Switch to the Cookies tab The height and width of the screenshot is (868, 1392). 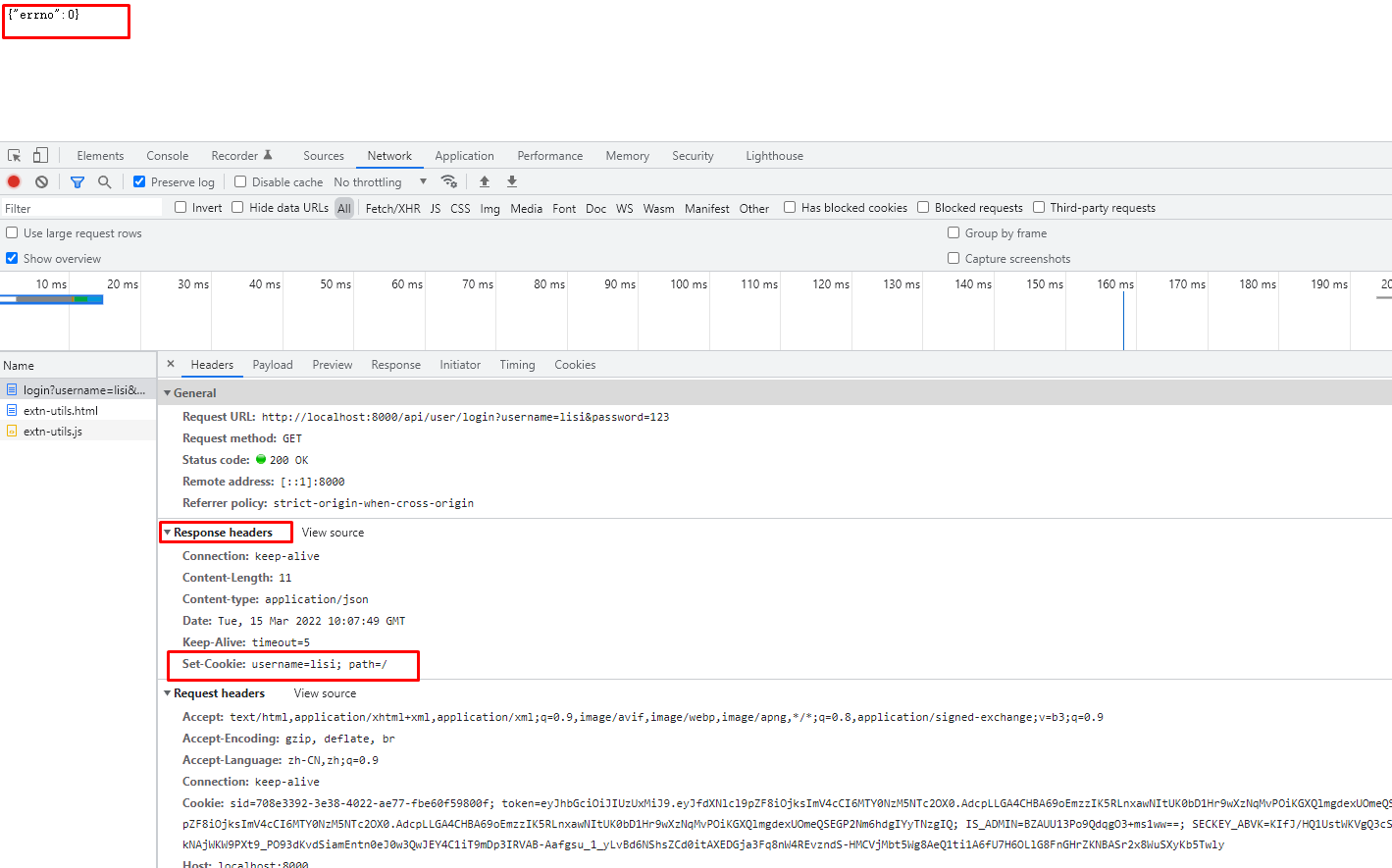pos(575,365)
